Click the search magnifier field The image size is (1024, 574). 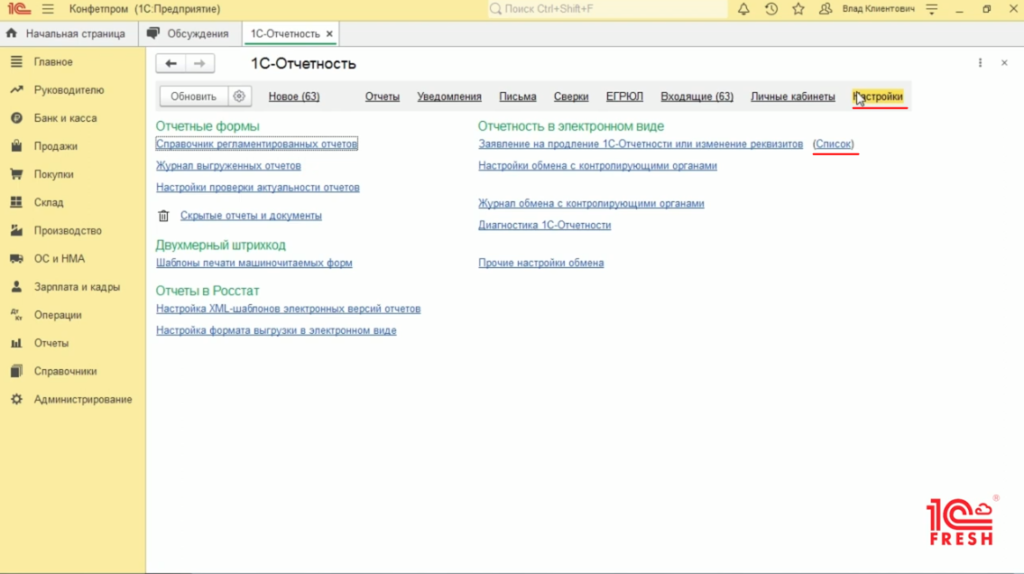point(607,9)
